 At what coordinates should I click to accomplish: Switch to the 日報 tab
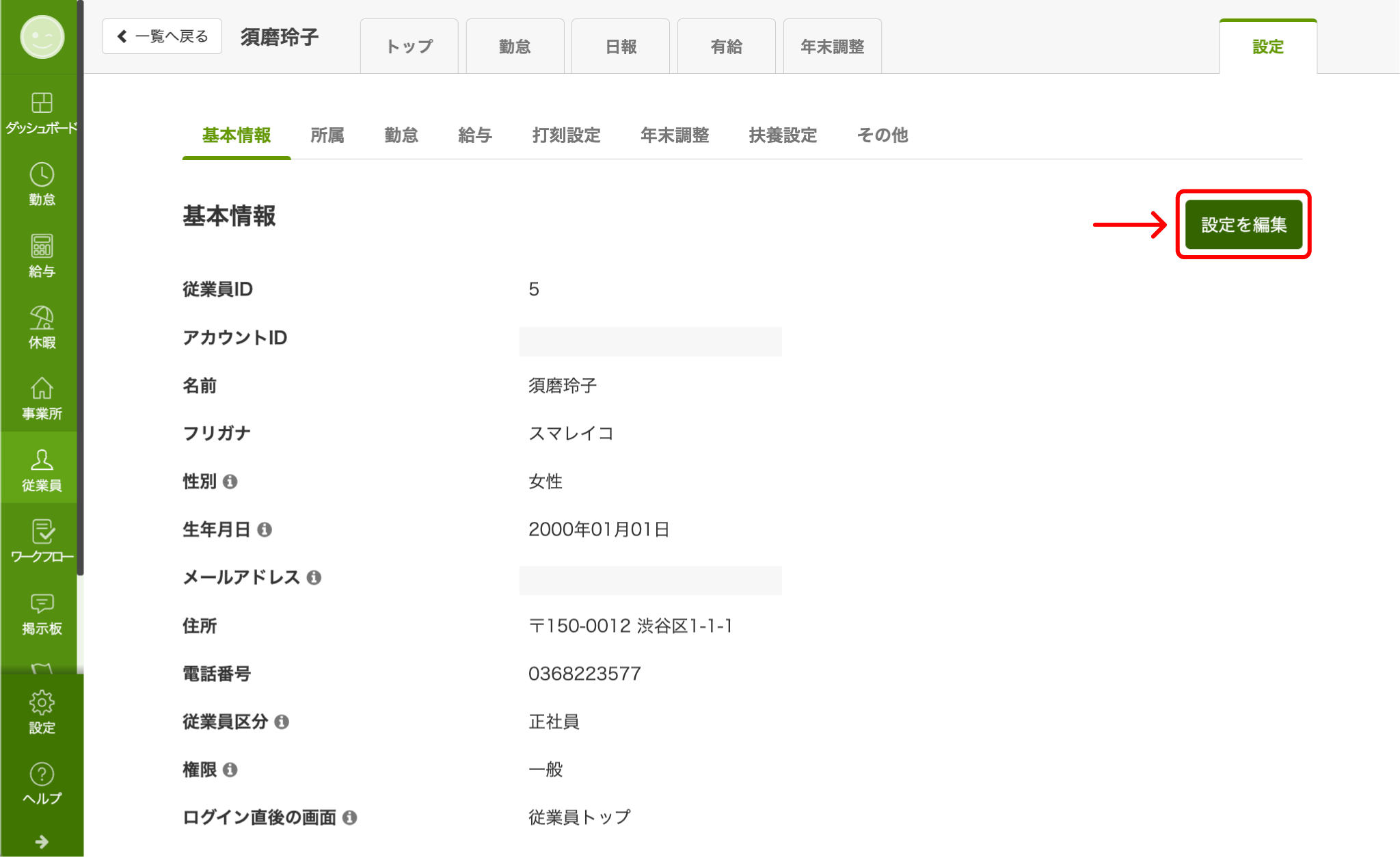[x=621, y=46]
